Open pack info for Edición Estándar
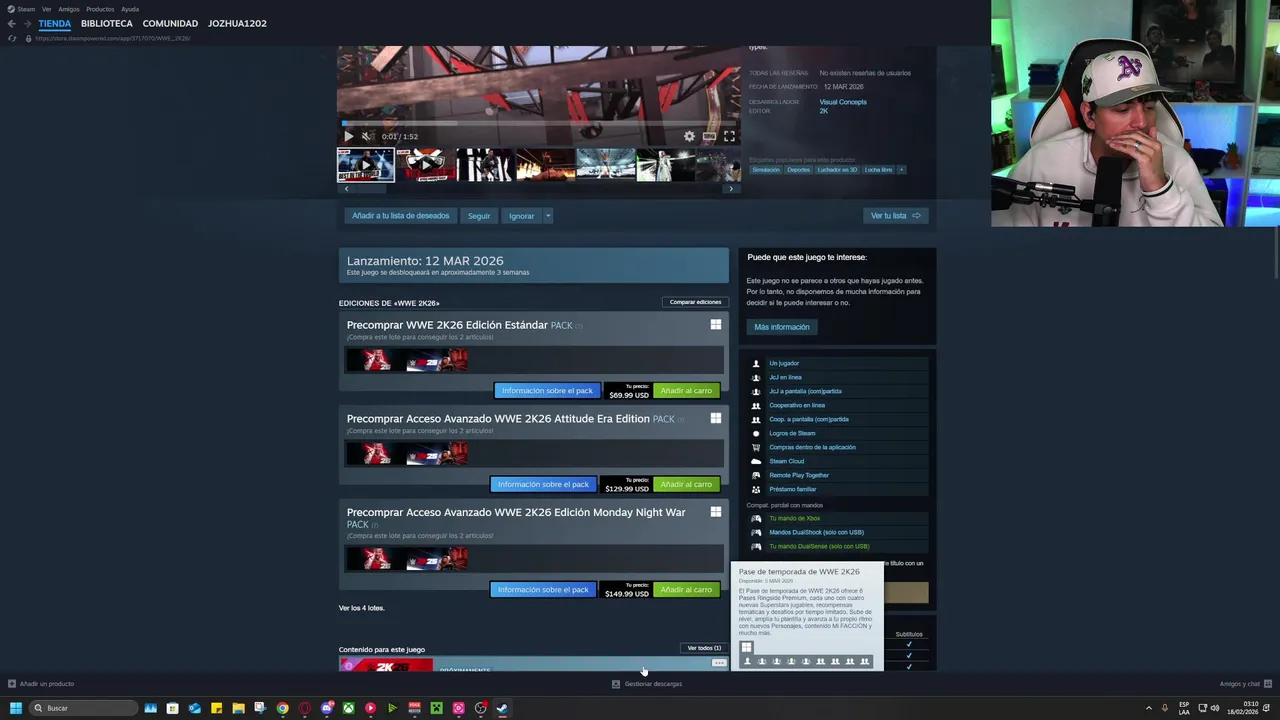This screenshot has height=720, width=1280. click(x=547, y=391)
